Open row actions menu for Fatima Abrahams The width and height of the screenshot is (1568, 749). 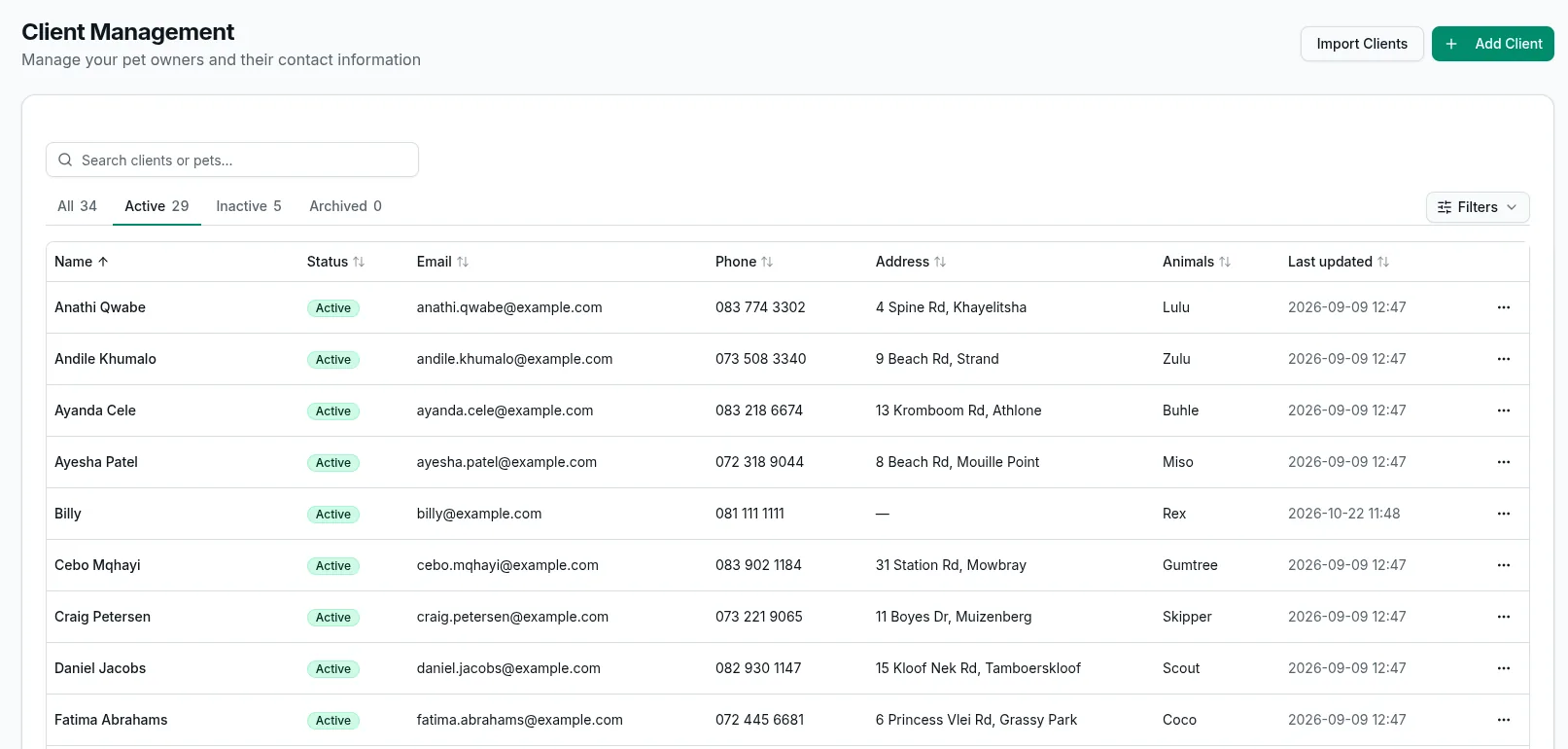point(1503,720)
